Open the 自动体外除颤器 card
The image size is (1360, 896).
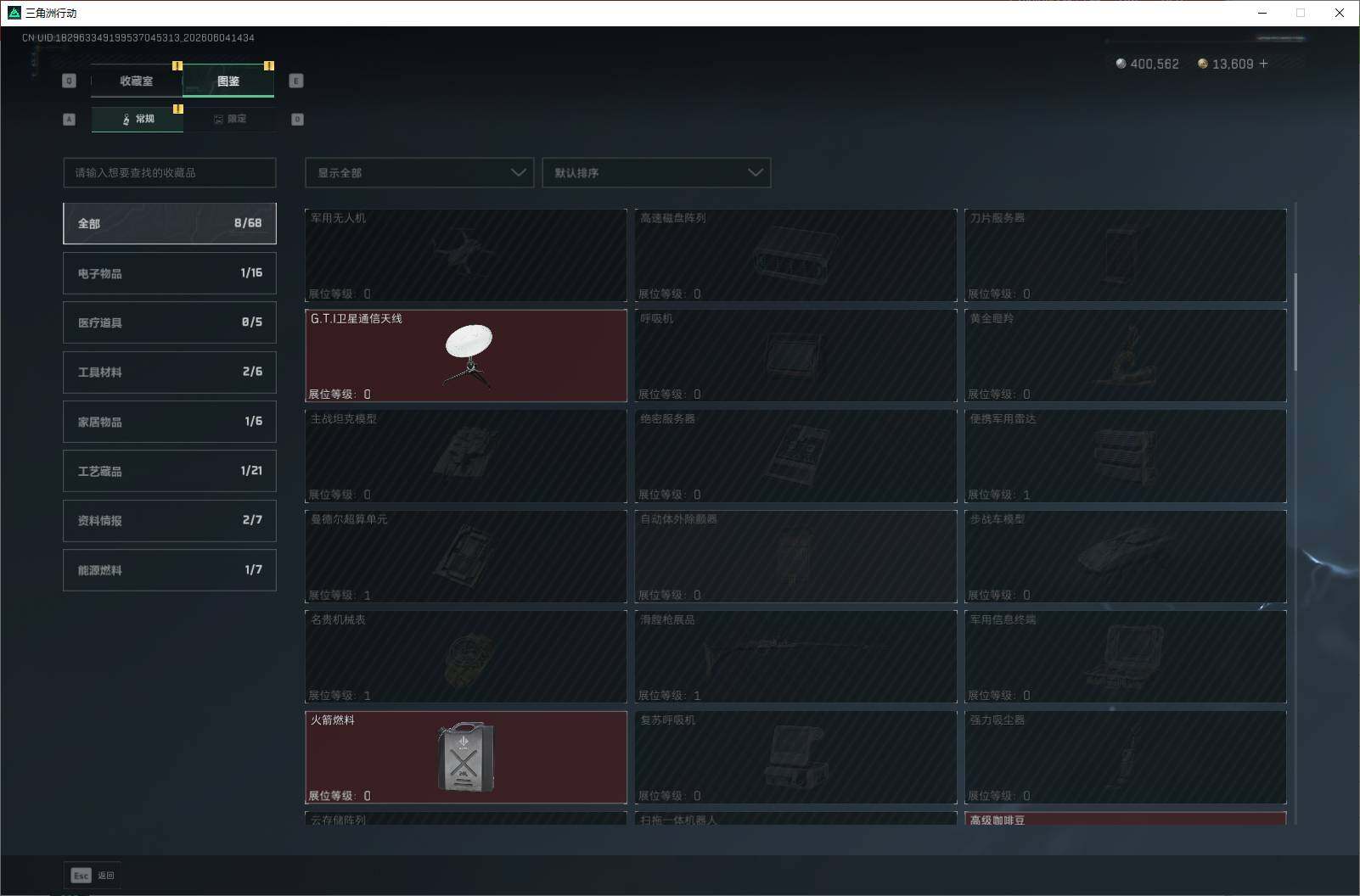point(795,556)
